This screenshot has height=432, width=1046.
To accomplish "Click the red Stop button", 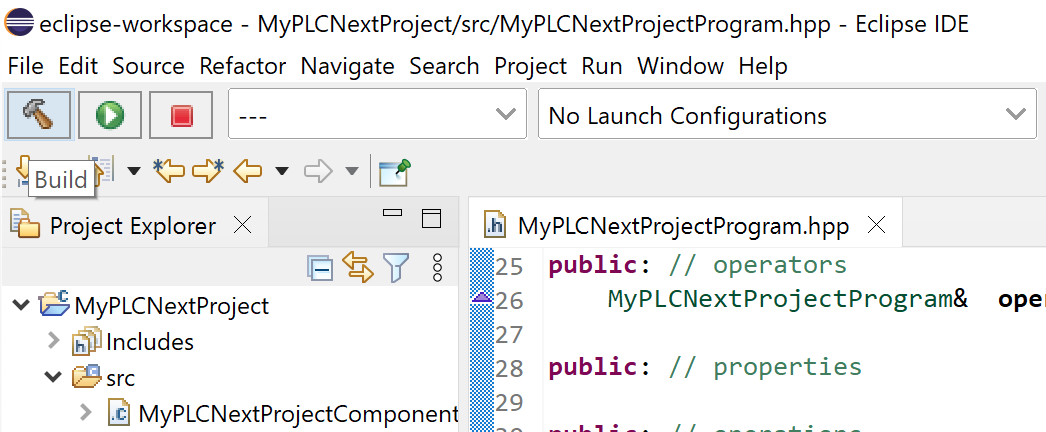I will [181, 116].
